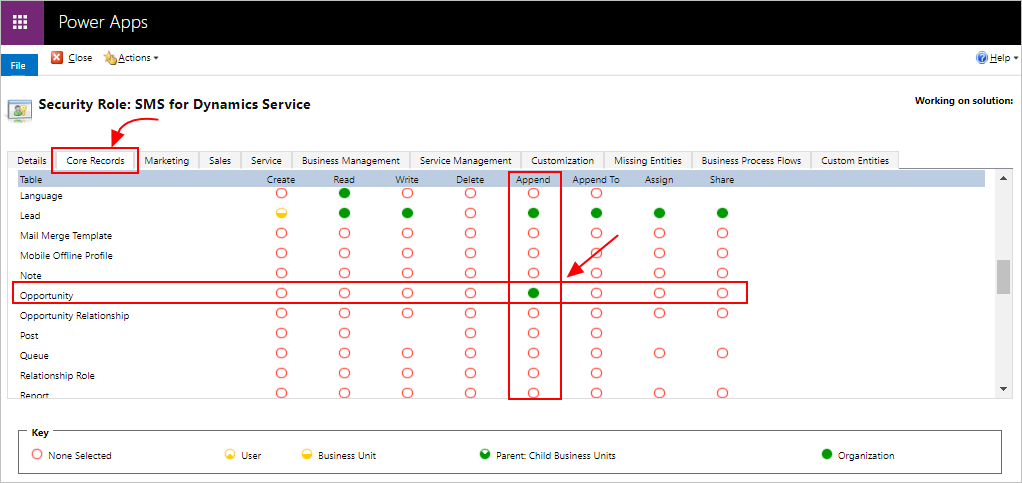Click the Share column header

(722, 180)
